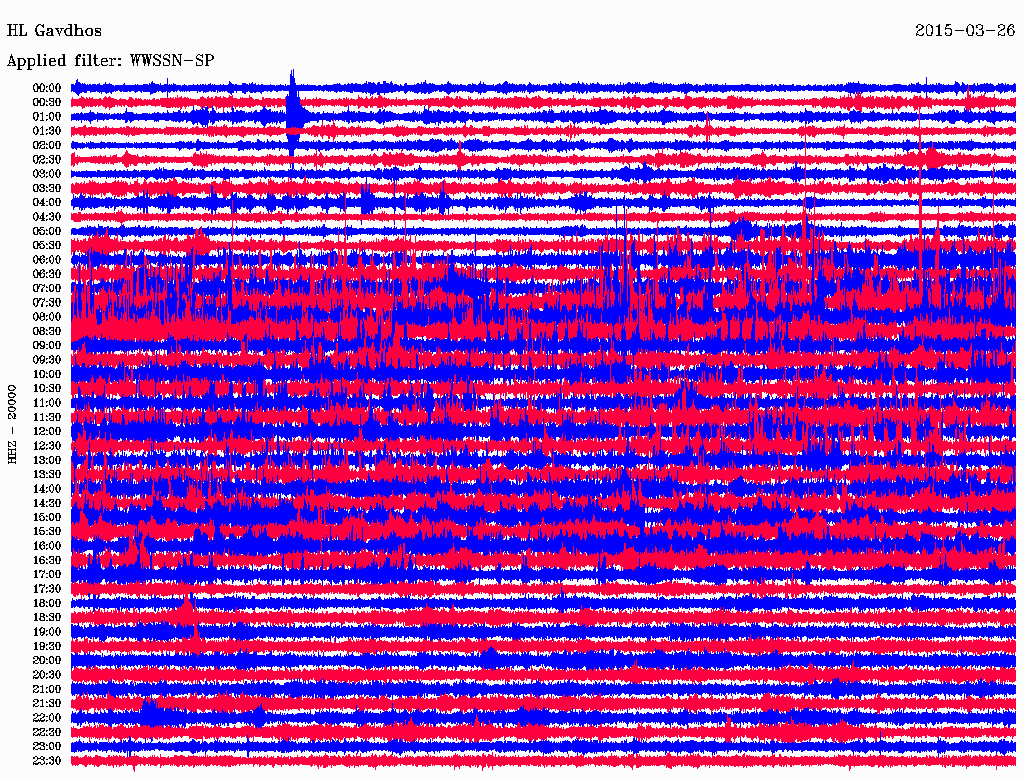Viewport: 1024px width, 780px height.
Task: Click the 02:00 time label
Action: coord(47,145)
